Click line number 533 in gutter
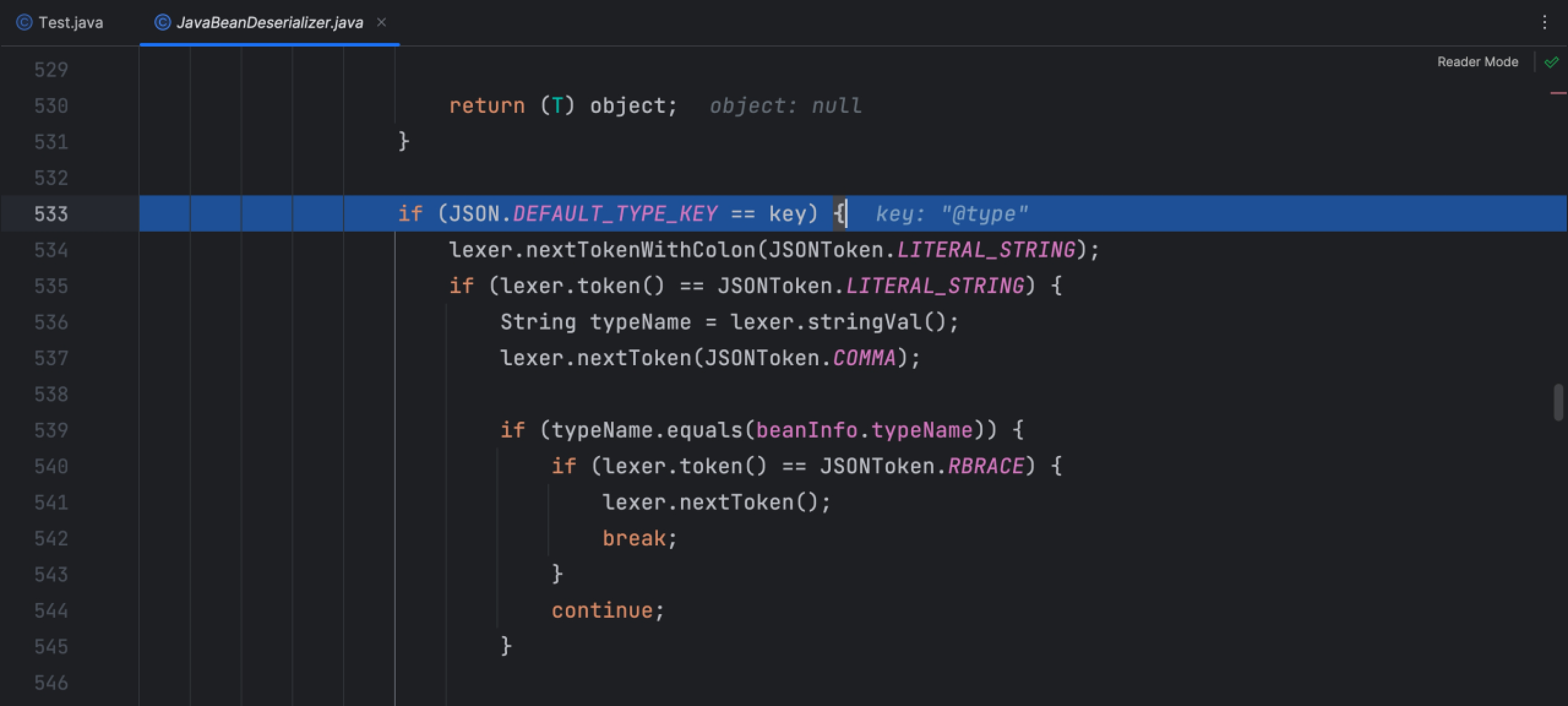 coord(51,214)
